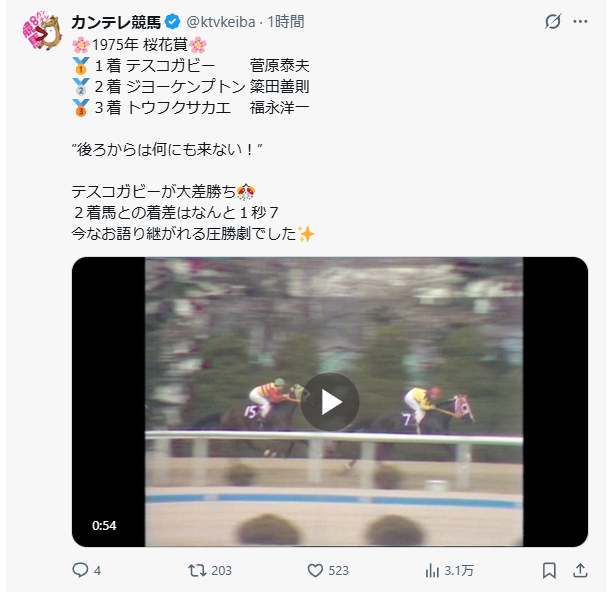Like the tweet with 523 likes

click(x=315, y=571)
